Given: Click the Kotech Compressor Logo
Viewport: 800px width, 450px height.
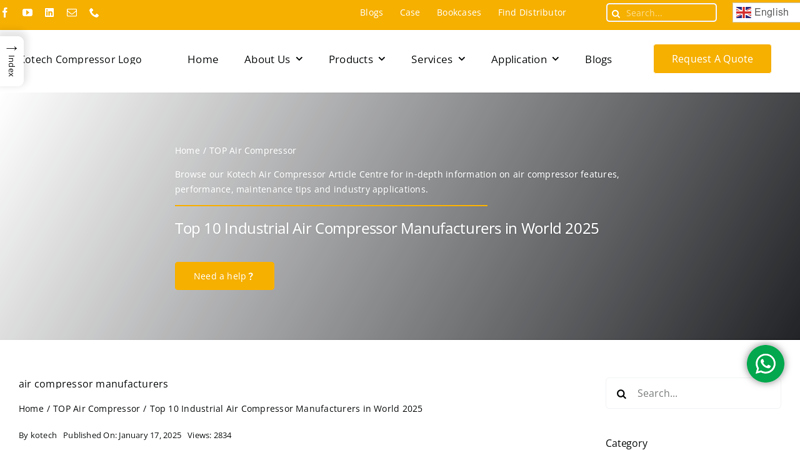Looking at the screenshot, I should pyautogui.click(x=81, y=59).
